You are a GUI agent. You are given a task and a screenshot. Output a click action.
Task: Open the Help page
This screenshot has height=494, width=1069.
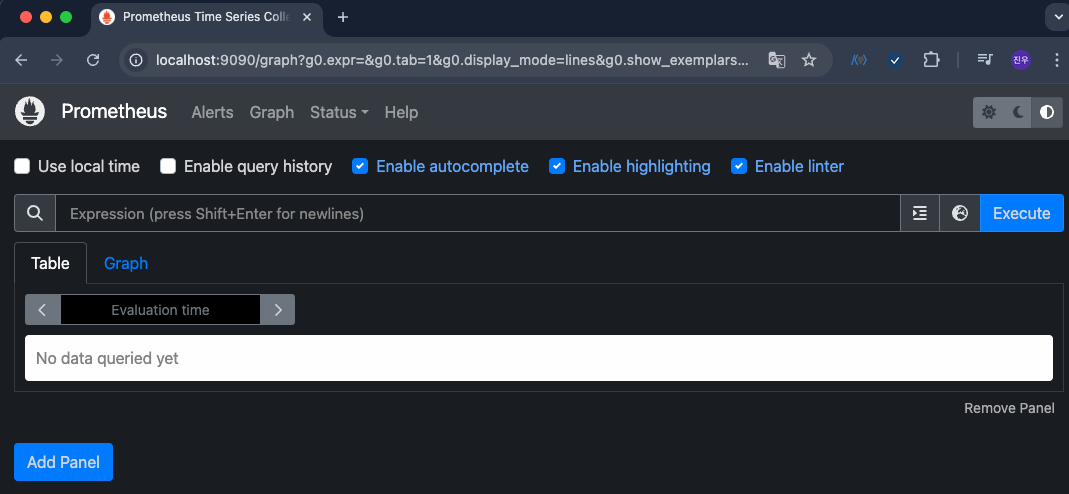tap(401, 112)
